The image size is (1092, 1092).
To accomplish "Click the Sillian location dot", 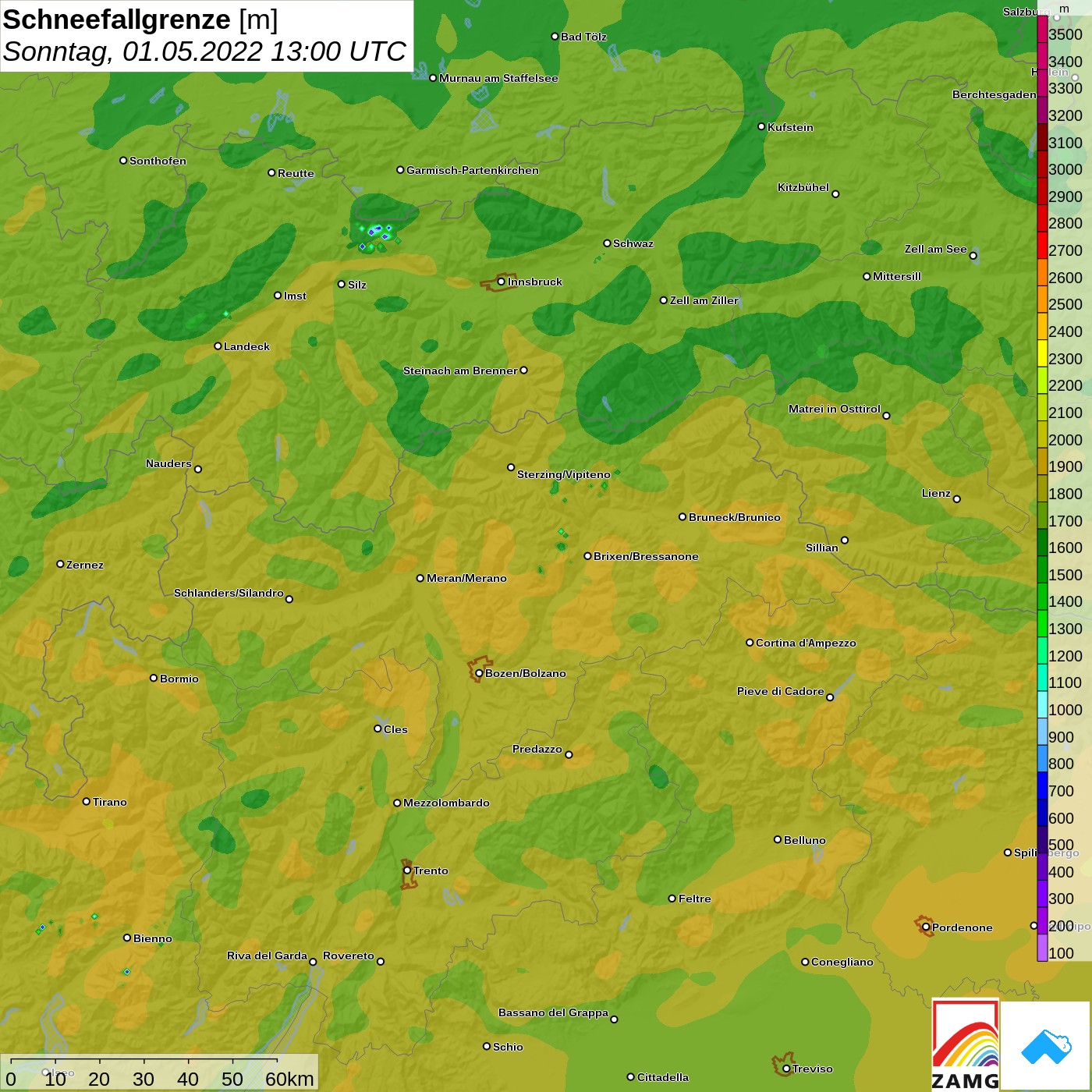I will tap(845, 540).
